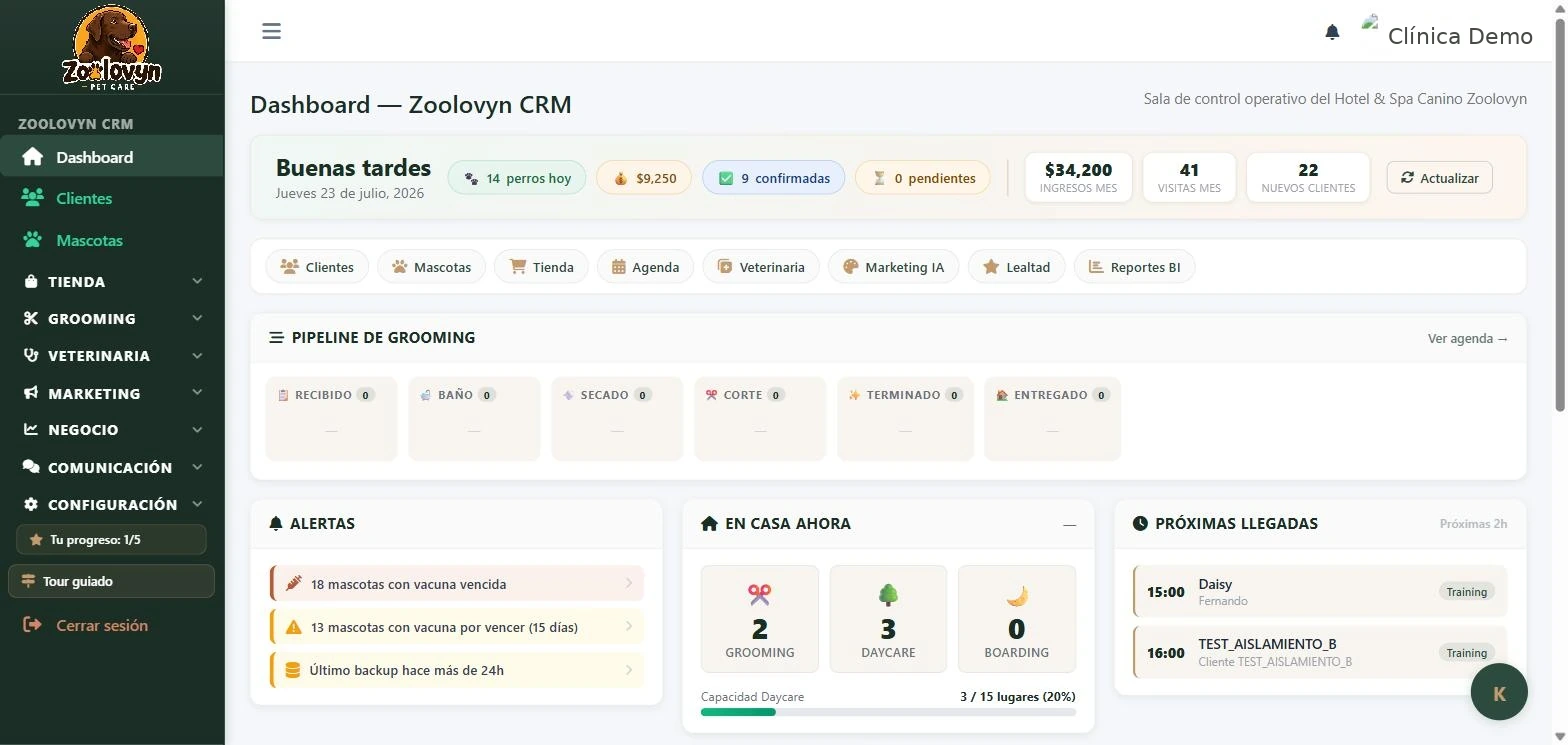Click the database icon on backup alert

tap(293, 670)
